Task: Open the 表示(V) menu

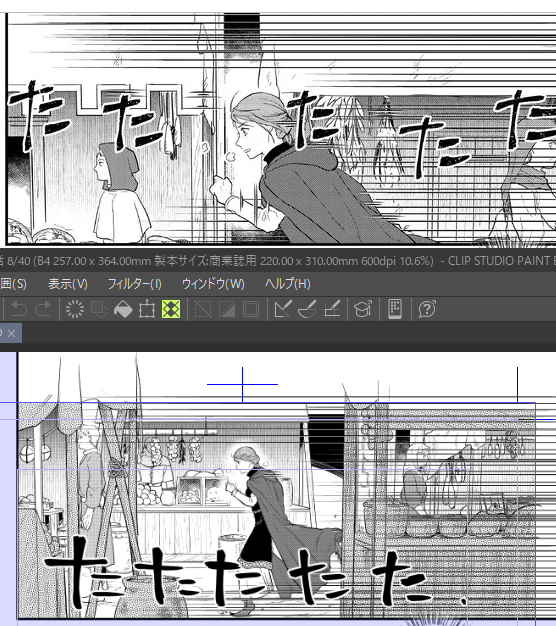Action: 68,284
